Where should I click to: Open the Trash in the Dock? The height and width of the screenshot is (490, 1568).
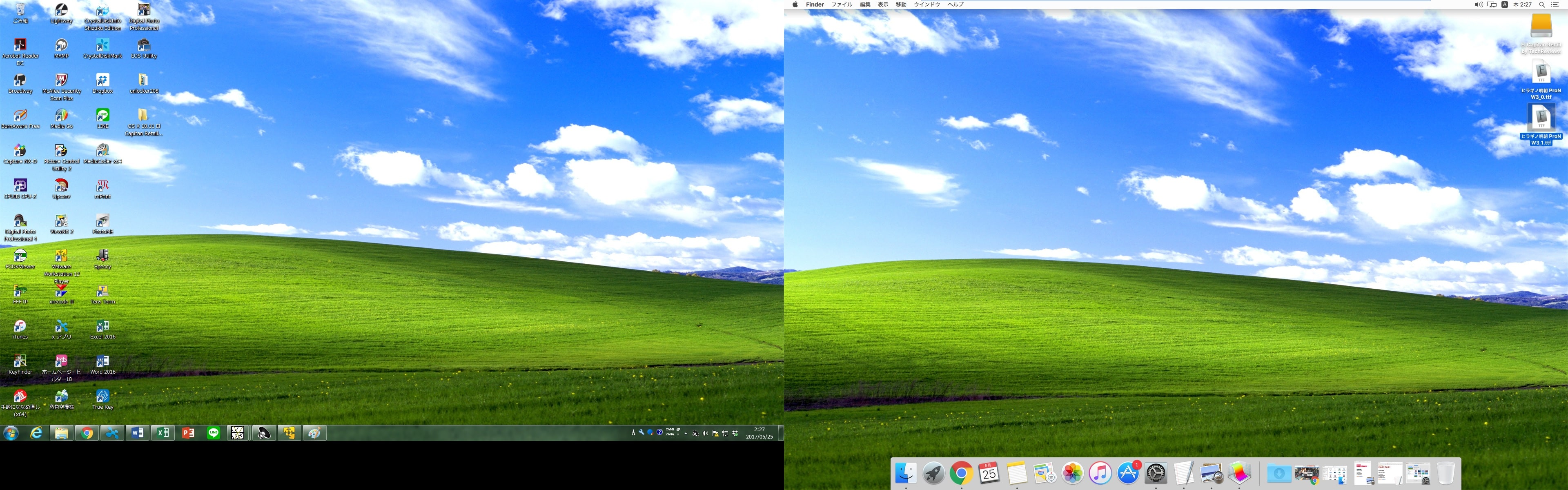tap(1445, 473)
